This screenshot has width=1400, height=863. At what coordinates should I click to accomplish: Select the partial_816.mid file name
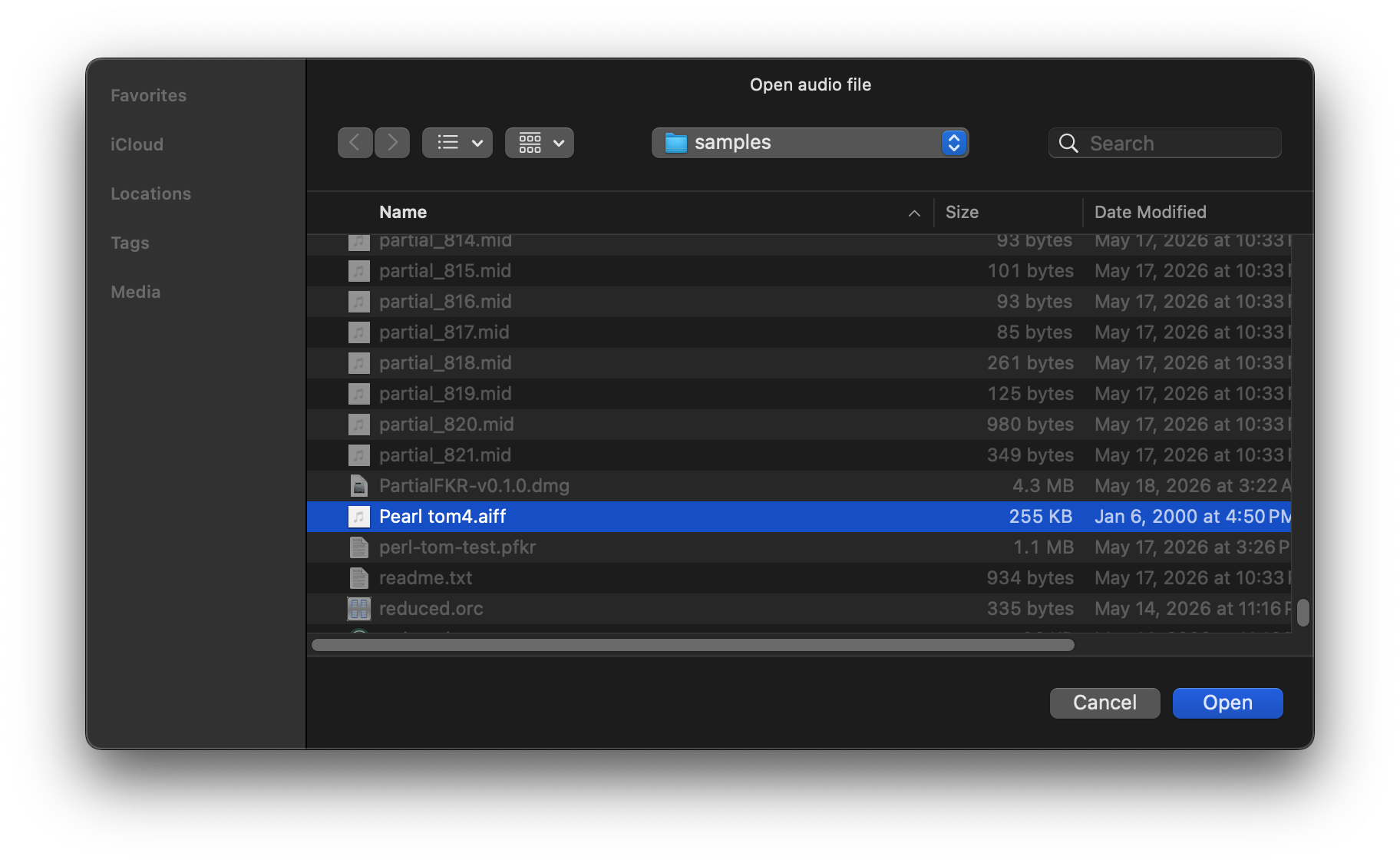click(445, 302)
